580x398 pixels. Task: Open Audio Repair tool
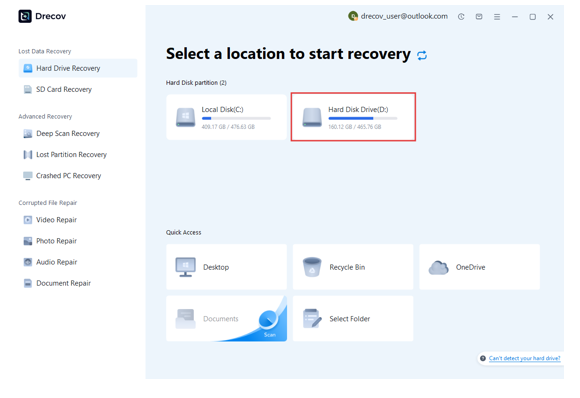point(78,262)
